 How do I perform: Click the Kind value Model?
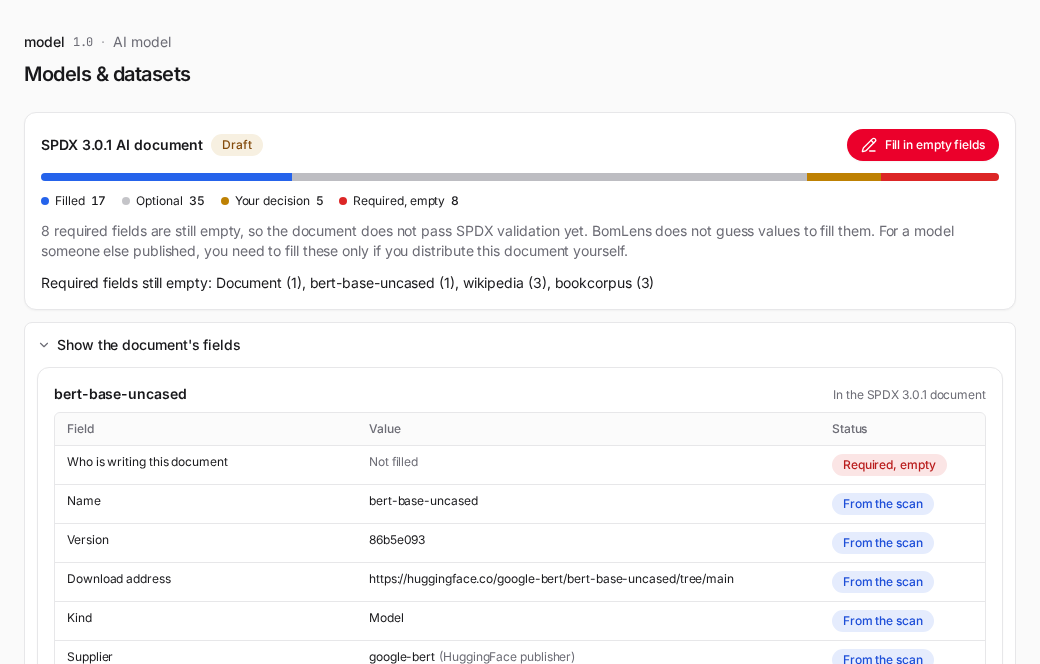[386, 618]
